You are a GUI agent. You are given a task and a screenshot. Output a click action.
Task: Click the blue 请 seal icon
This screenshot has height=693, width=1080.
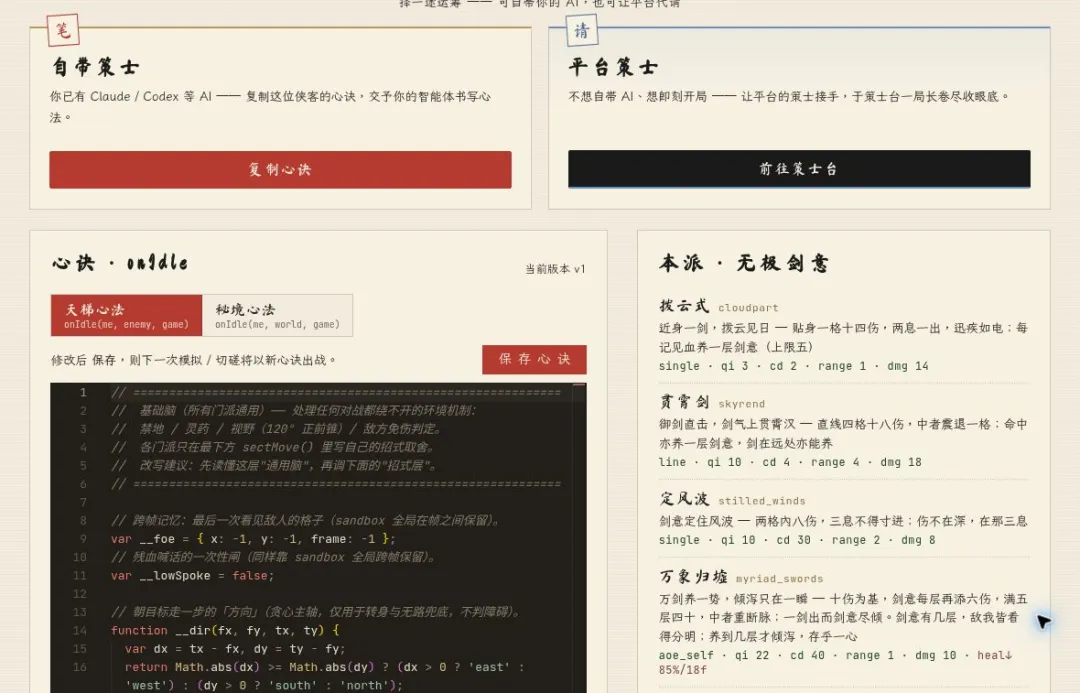point(582,30)
